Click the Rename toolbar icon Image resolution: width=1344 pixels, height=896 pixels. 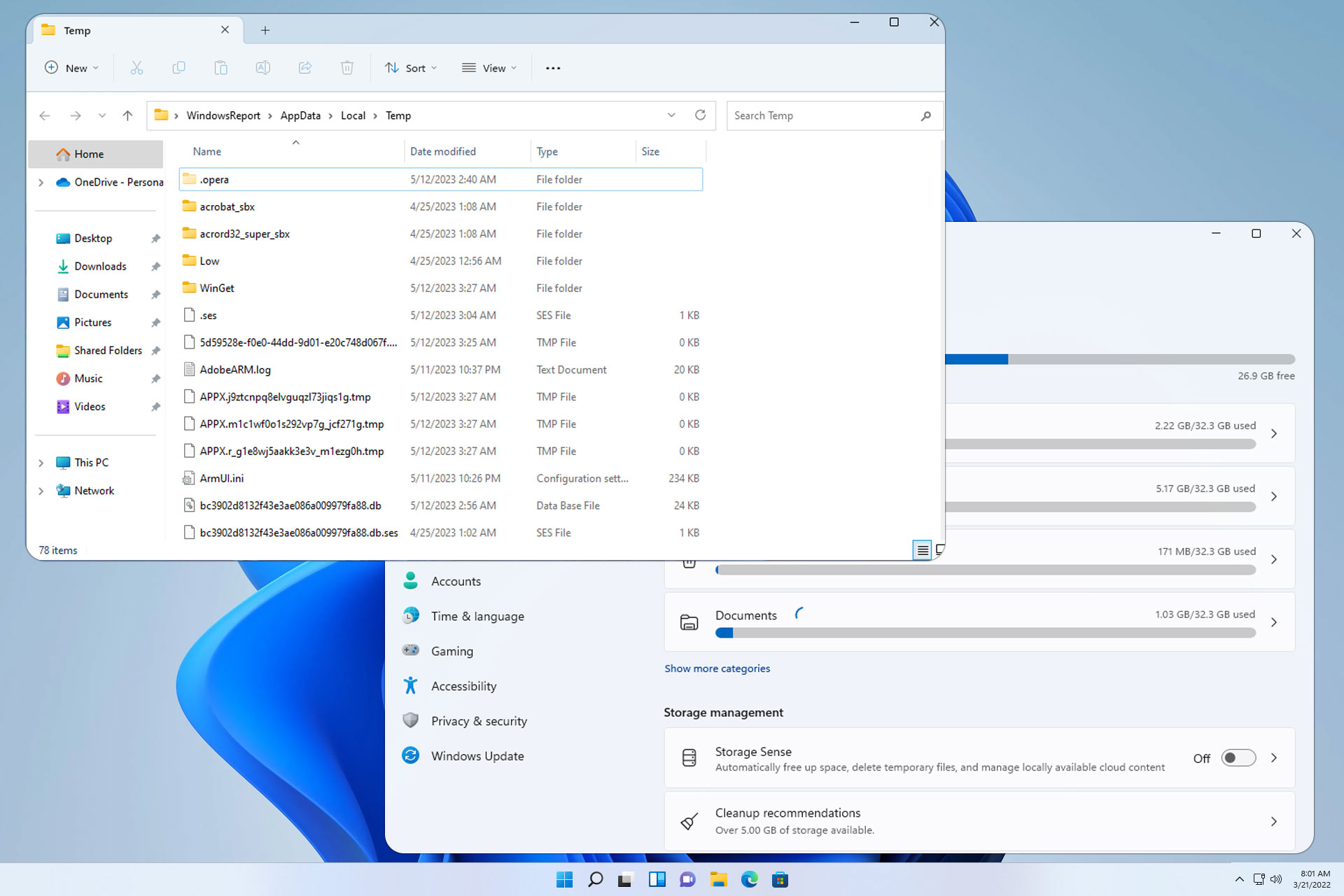[x=262, y=67]
